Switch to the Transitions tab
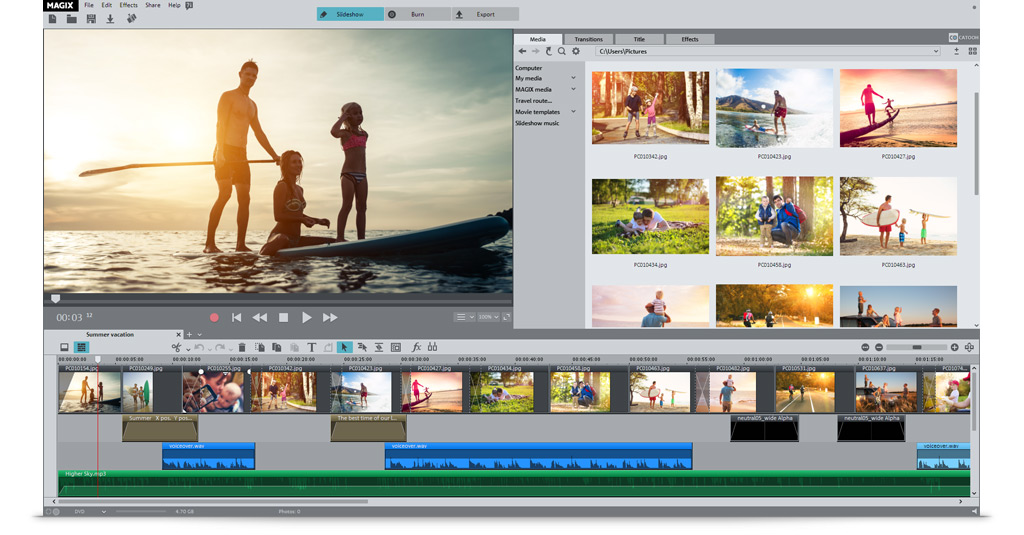This screenshot has width=1024, height=535. point(588,39)
